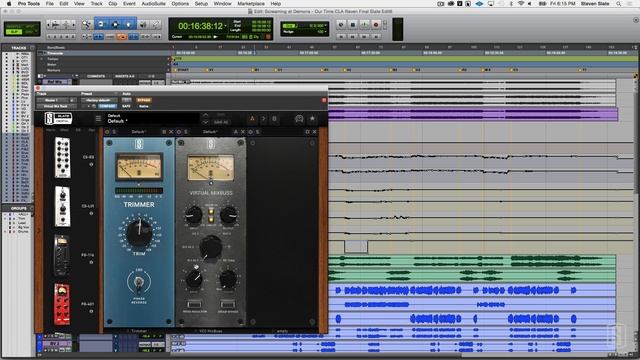Image resolution: width=640 pixels, height=360 pixels.
Task: Open the Setup menu
Action: pyautogui.click(x=201, y=4)
